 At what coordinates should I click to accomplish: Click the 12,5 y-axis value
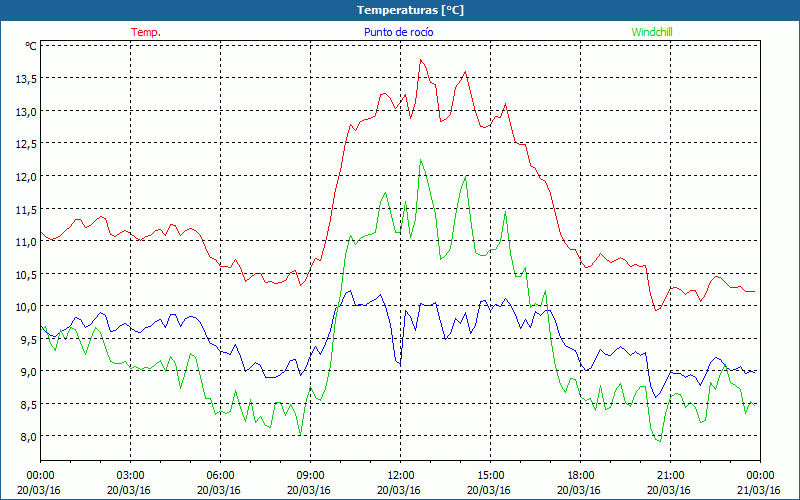click(25, 144)
